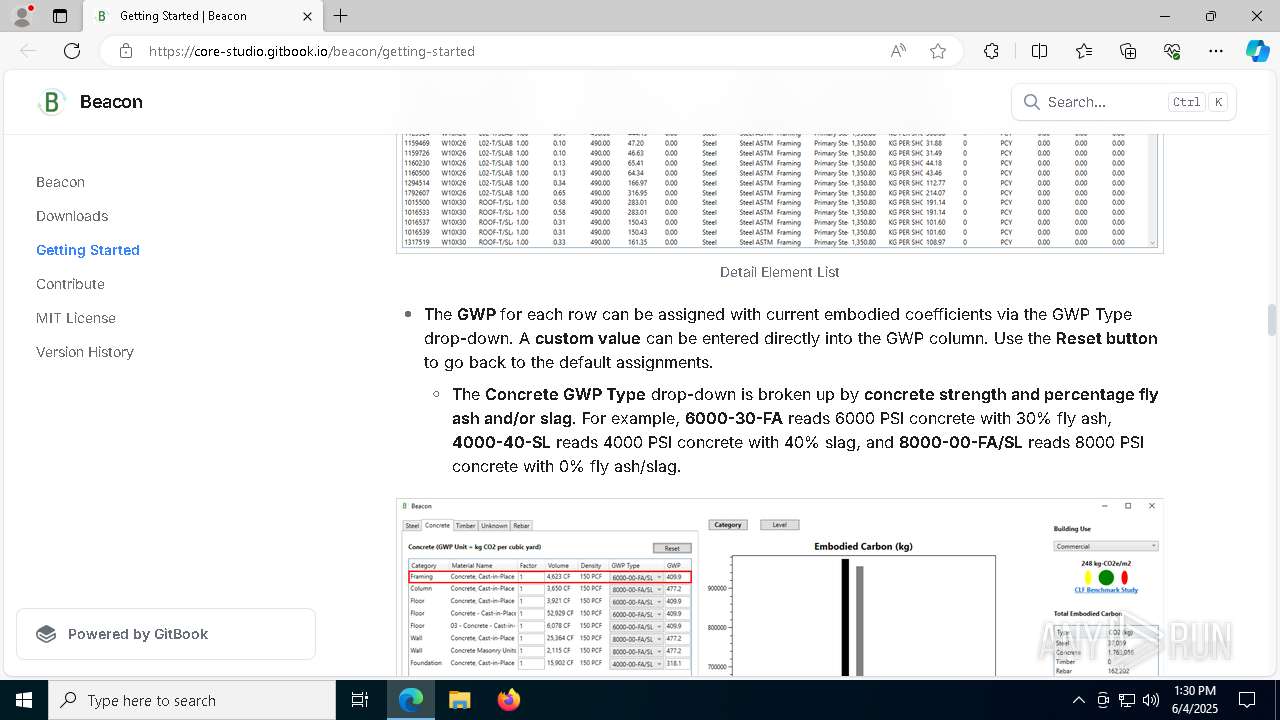Click the Beacon logo icon
Viewport: 1280px width, 720px height.
(x=51, y=102)
